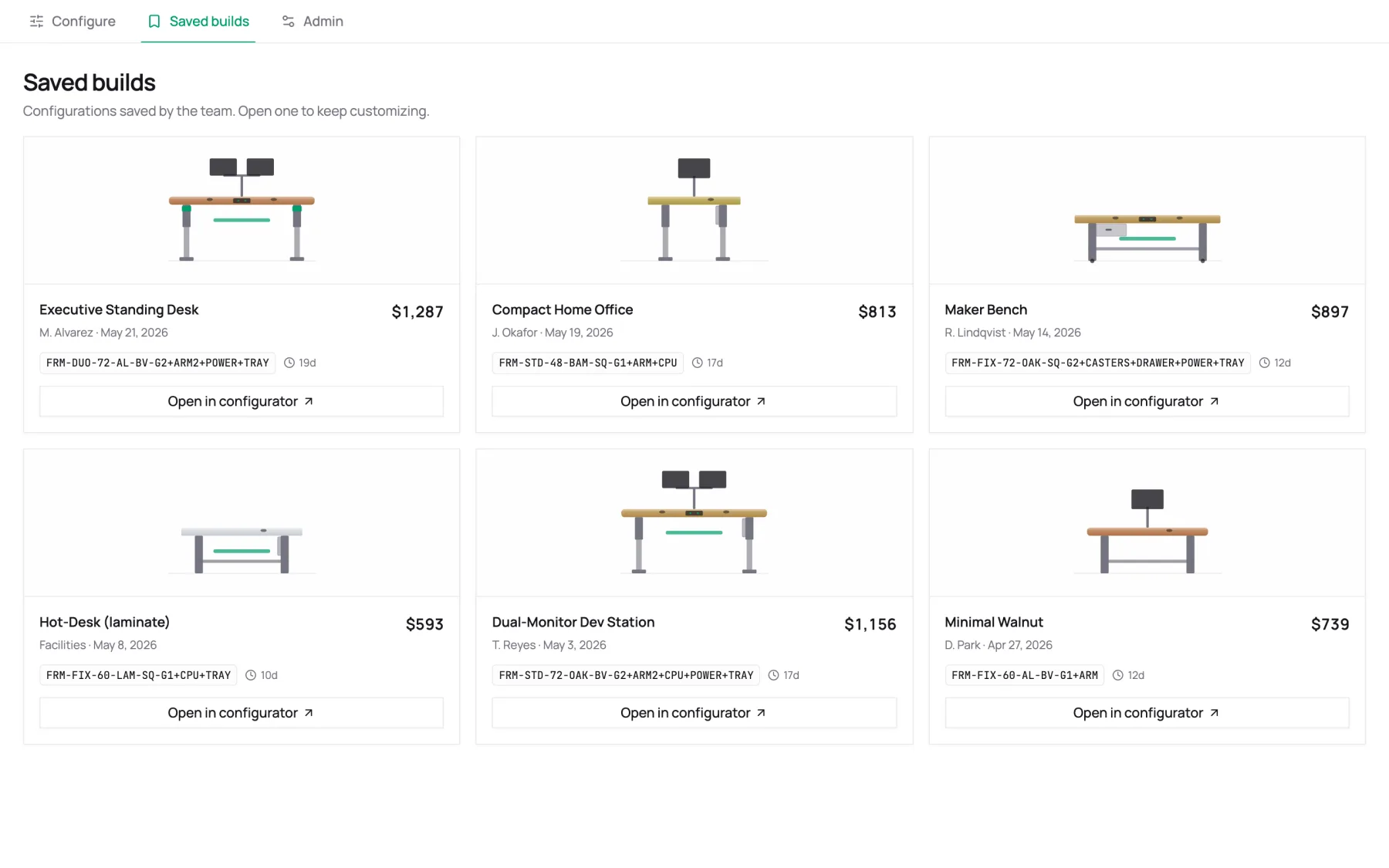Click the Saved builds page heading
1389x868 pixels.
90,83
